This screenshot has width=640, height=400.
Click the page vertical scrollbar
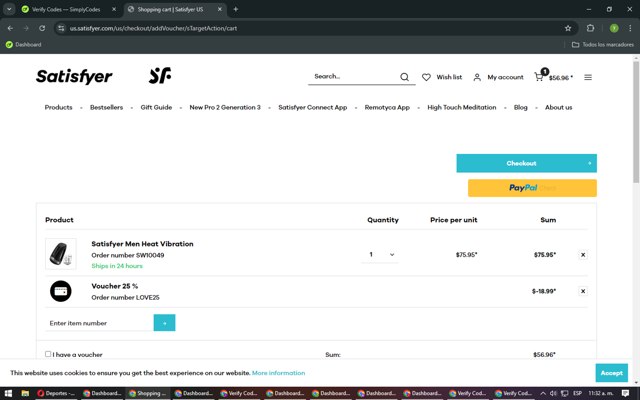coord(636,122)
